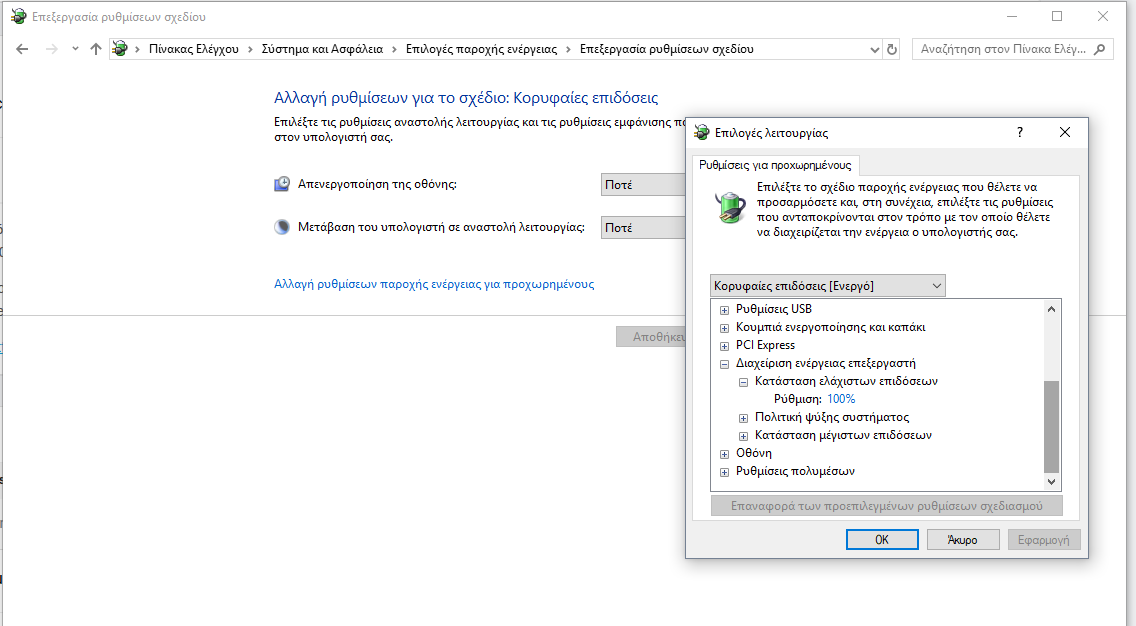1136x626 pixels.
Task: Expand Οθόνη node
Action: (724, 454)
